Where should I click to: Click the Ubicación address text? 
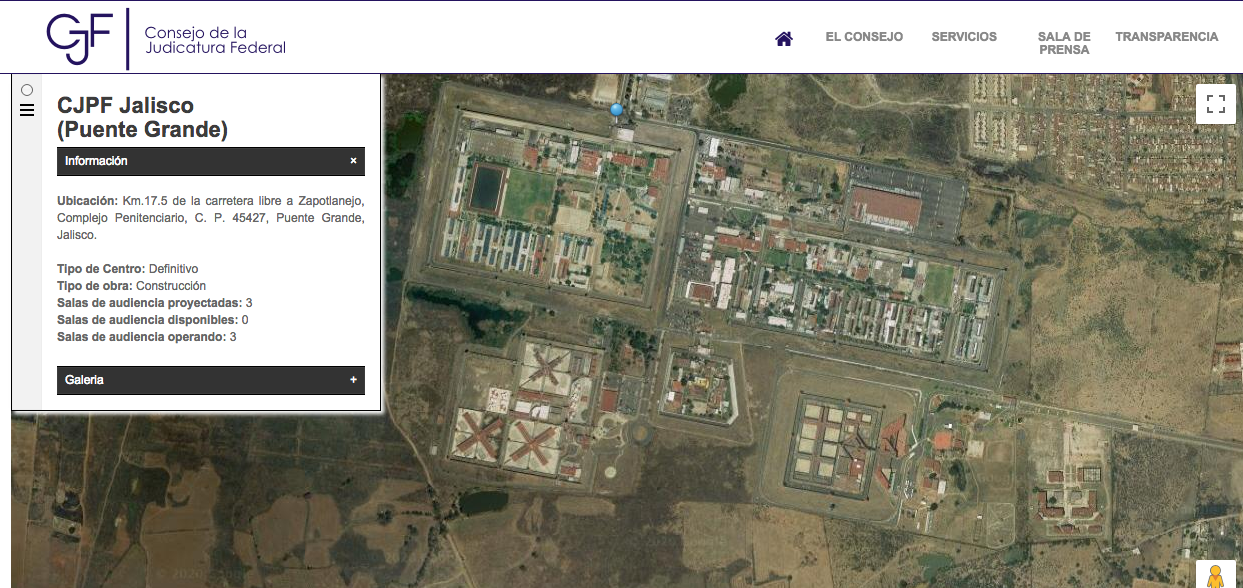tap(210, 218)
